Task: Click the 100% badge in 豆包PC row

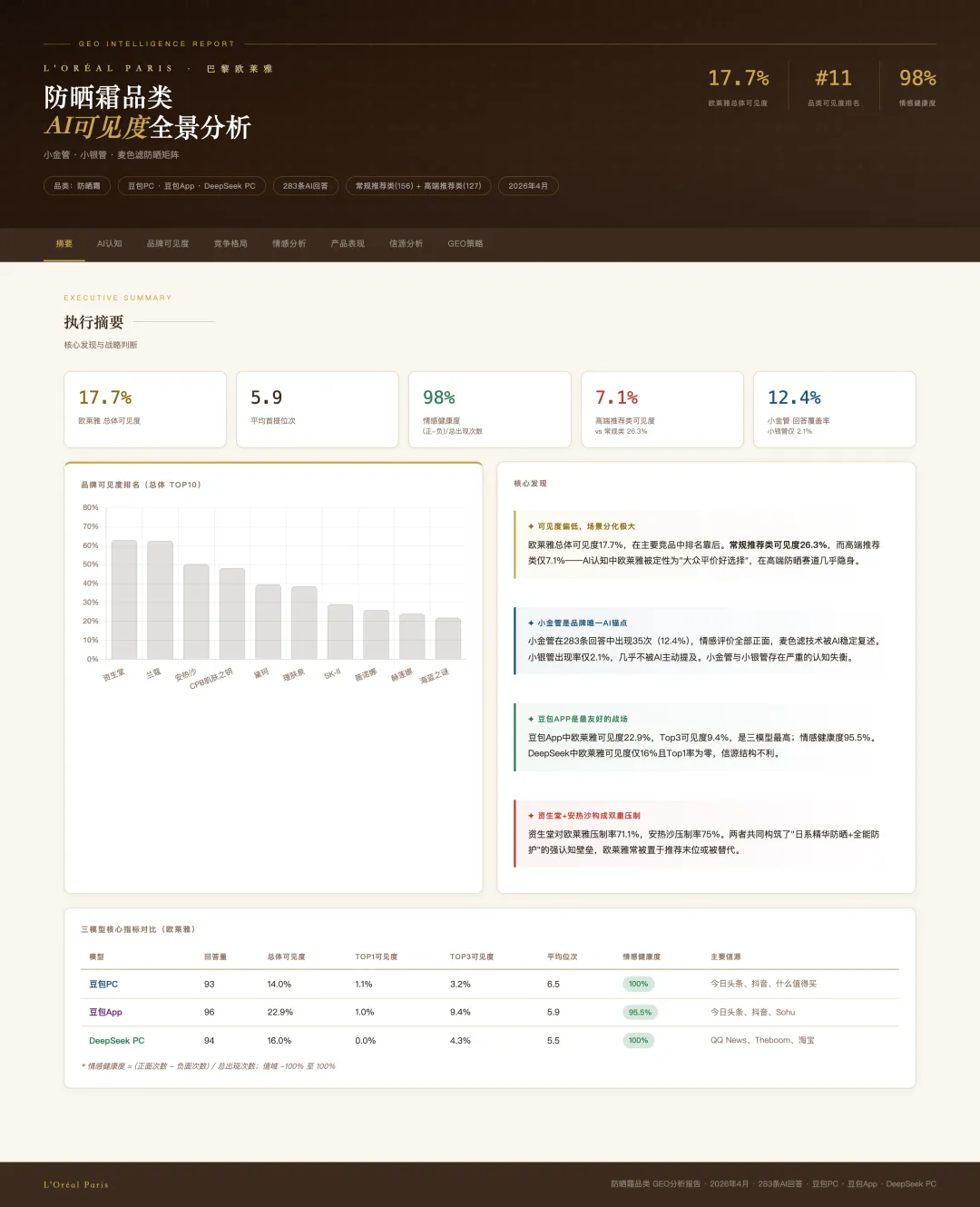Action: pyautogui.click(x=639, y=984)
